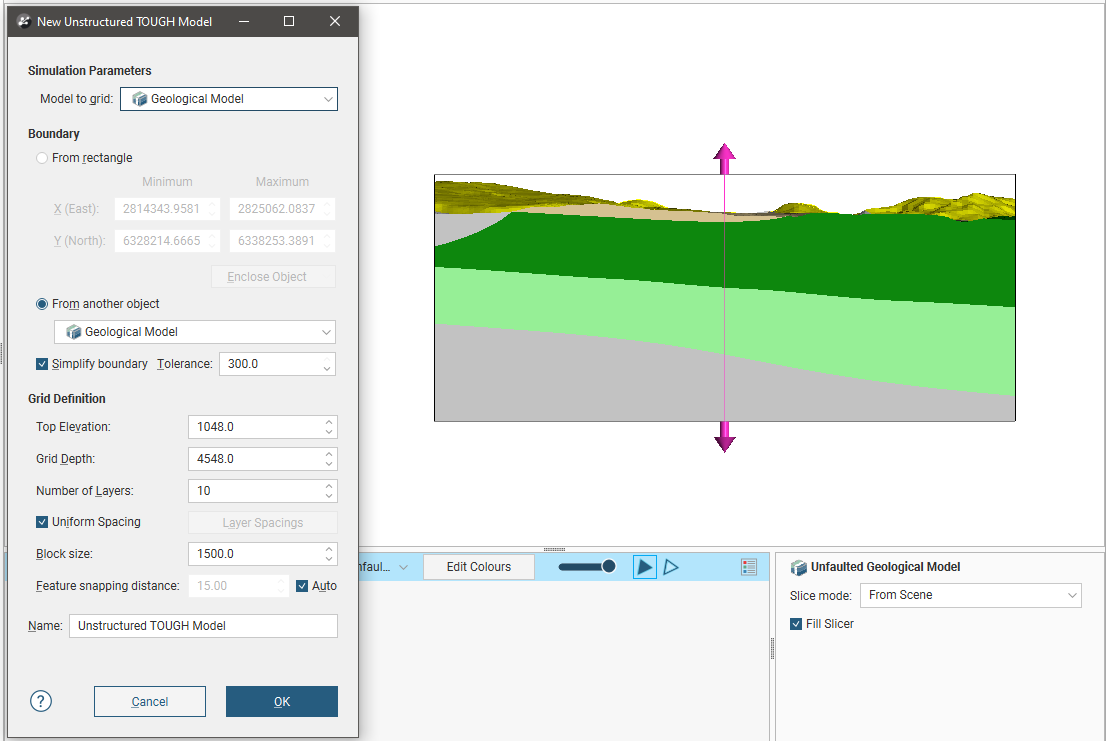
Task: Click the dialog title bar app icon
Action: 24,21
